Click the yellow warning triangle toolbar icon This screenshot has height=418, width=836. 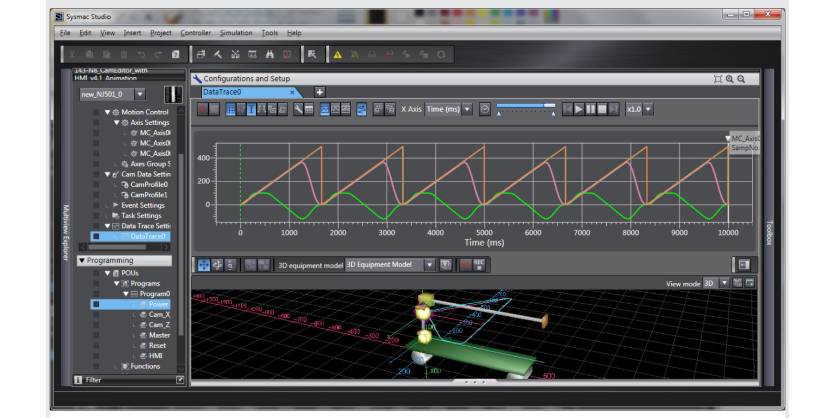click(x=337, y=54)
